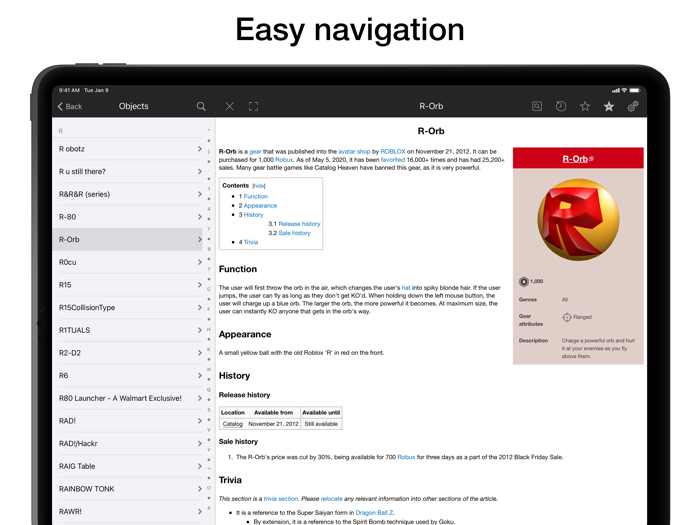Click the Ranged gear attribute icon
Screen dimensions: 700x525
[567, 317]
